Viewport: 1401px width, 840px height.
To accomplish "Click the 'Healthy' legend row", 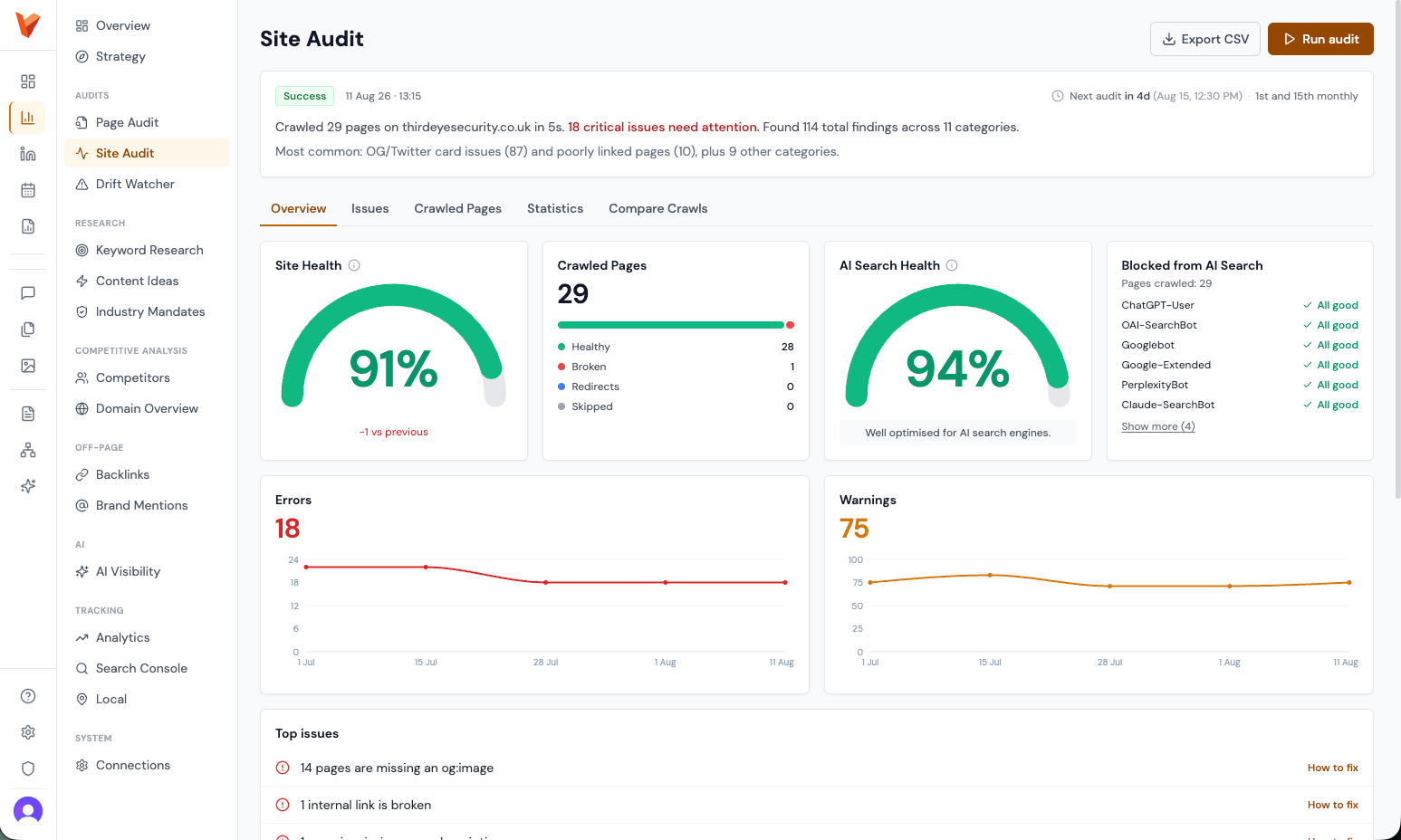I will (676, 347).
